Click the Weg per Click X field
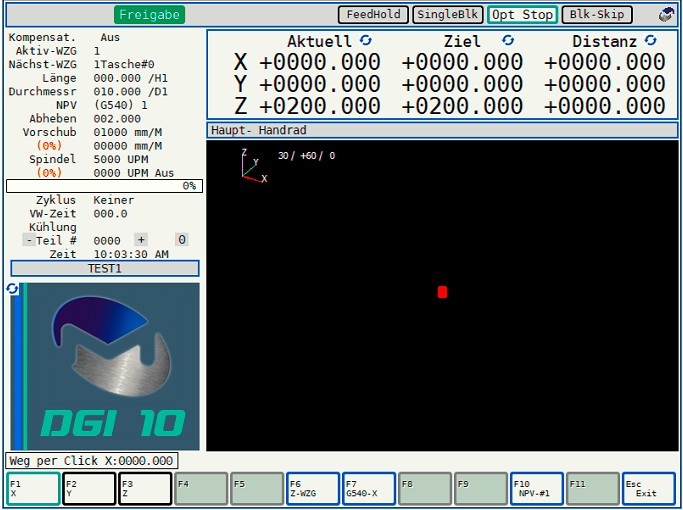 click(91, 461)
